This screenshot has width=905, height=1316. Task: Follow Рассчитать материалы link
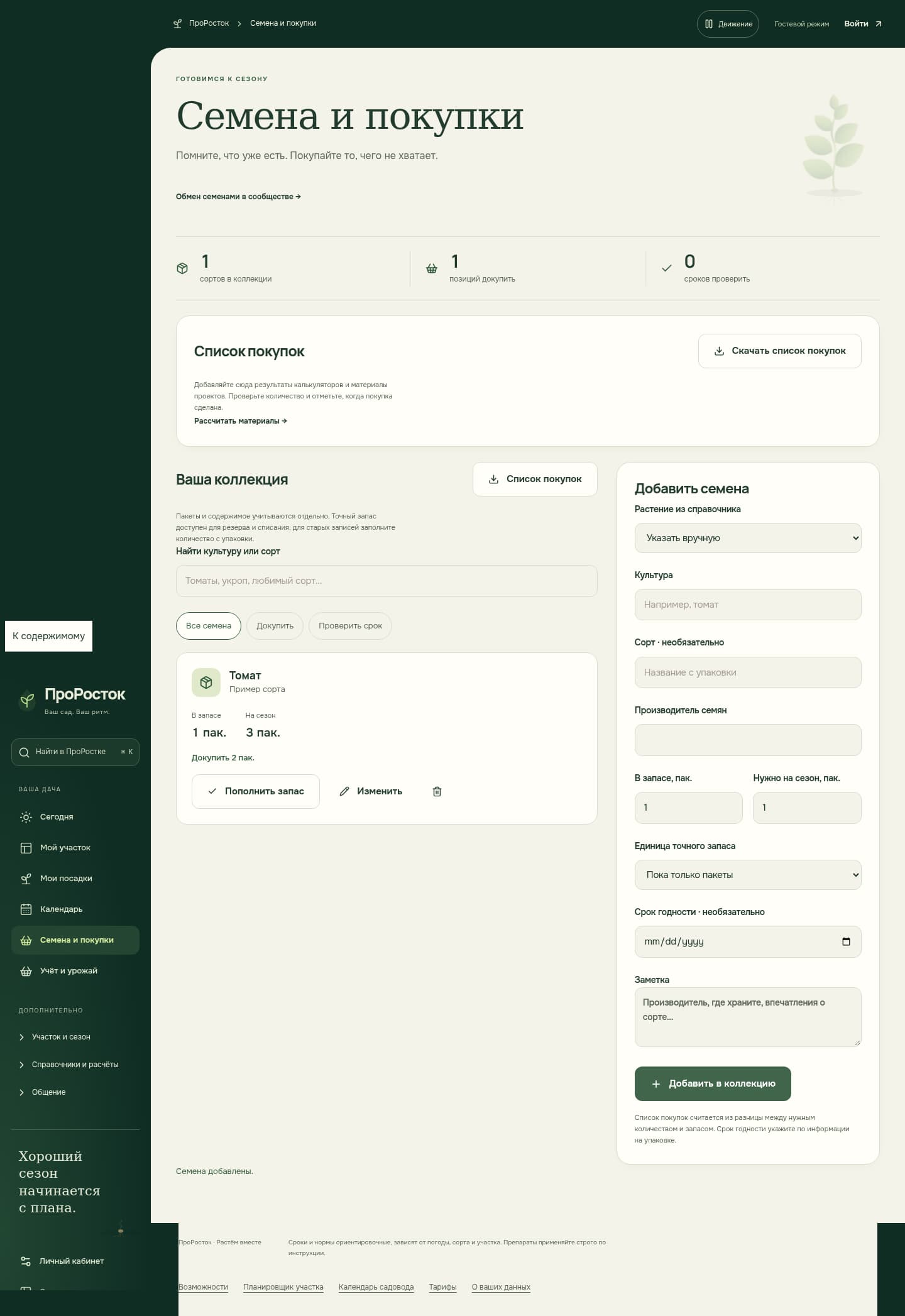pos(241,421)
